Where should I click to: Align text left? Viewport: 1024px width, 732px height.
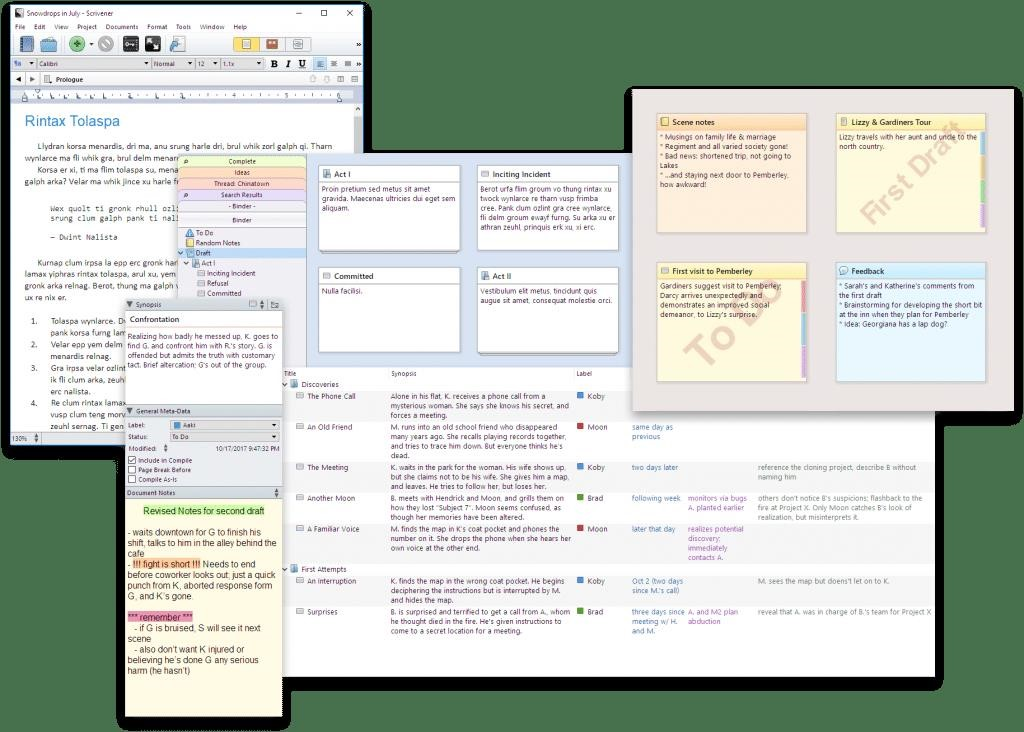coord(320,64)
